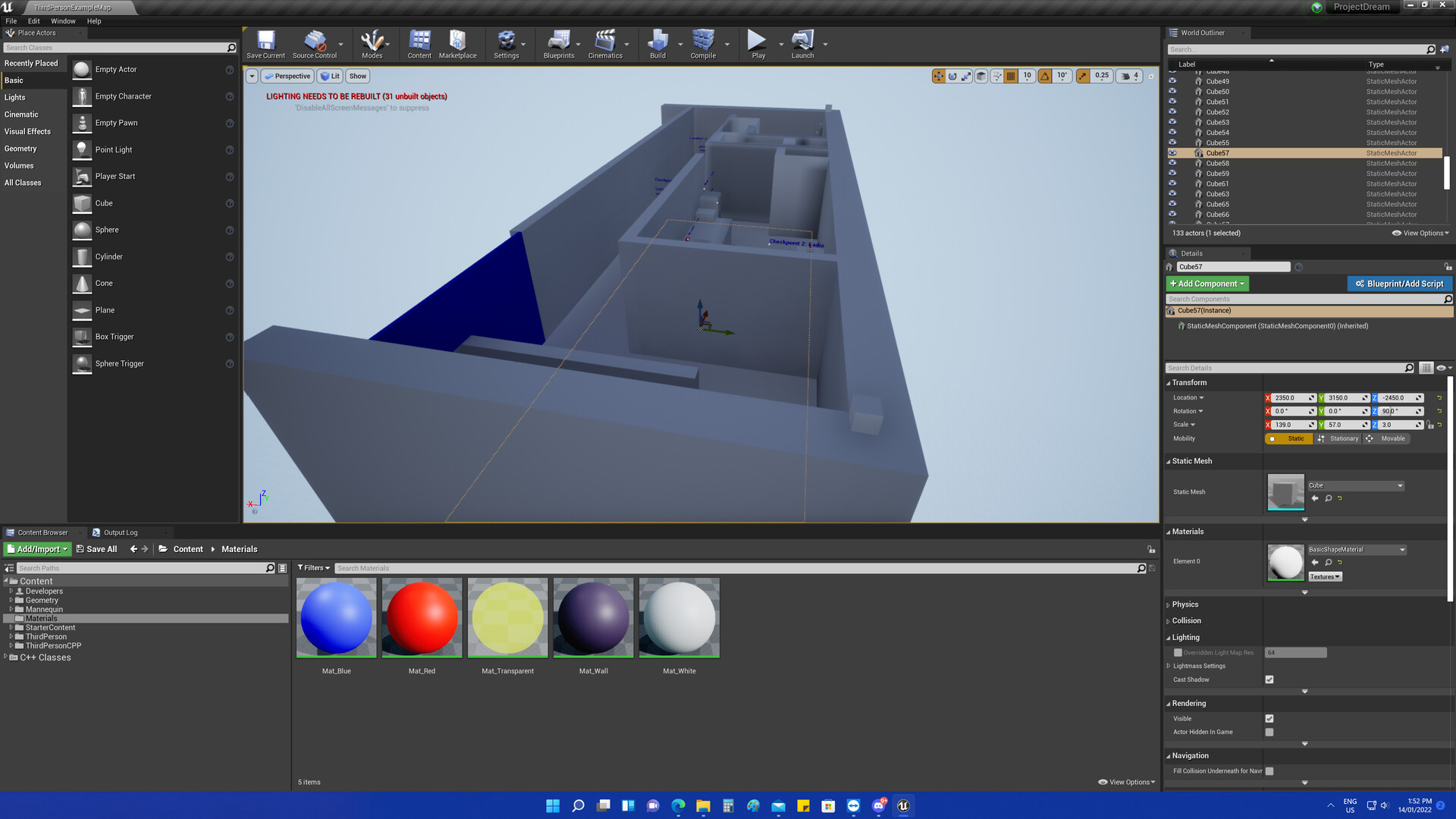Click the Blueprint/Add Script button
Image resolution: width=1456 pixels, height=819 pixels.
(x=1399, y=284)
